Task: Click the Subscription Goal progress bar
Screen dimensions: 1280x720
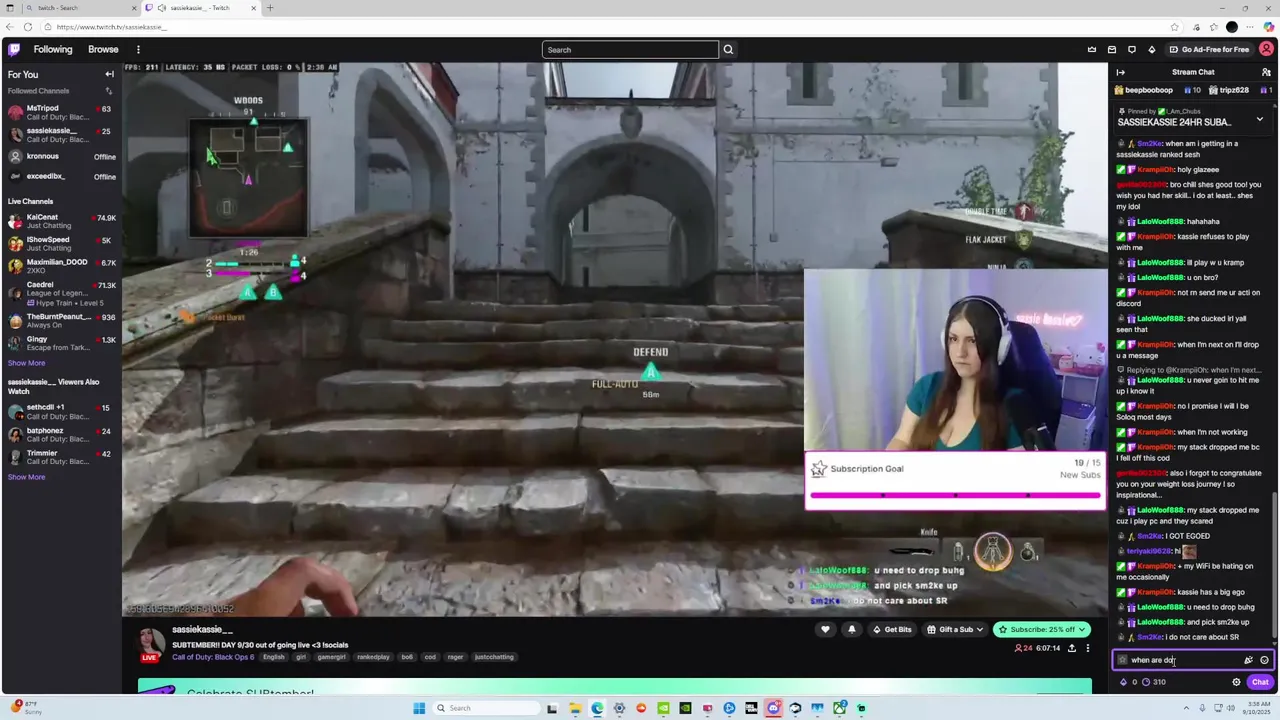Action: tap(955, 494)
